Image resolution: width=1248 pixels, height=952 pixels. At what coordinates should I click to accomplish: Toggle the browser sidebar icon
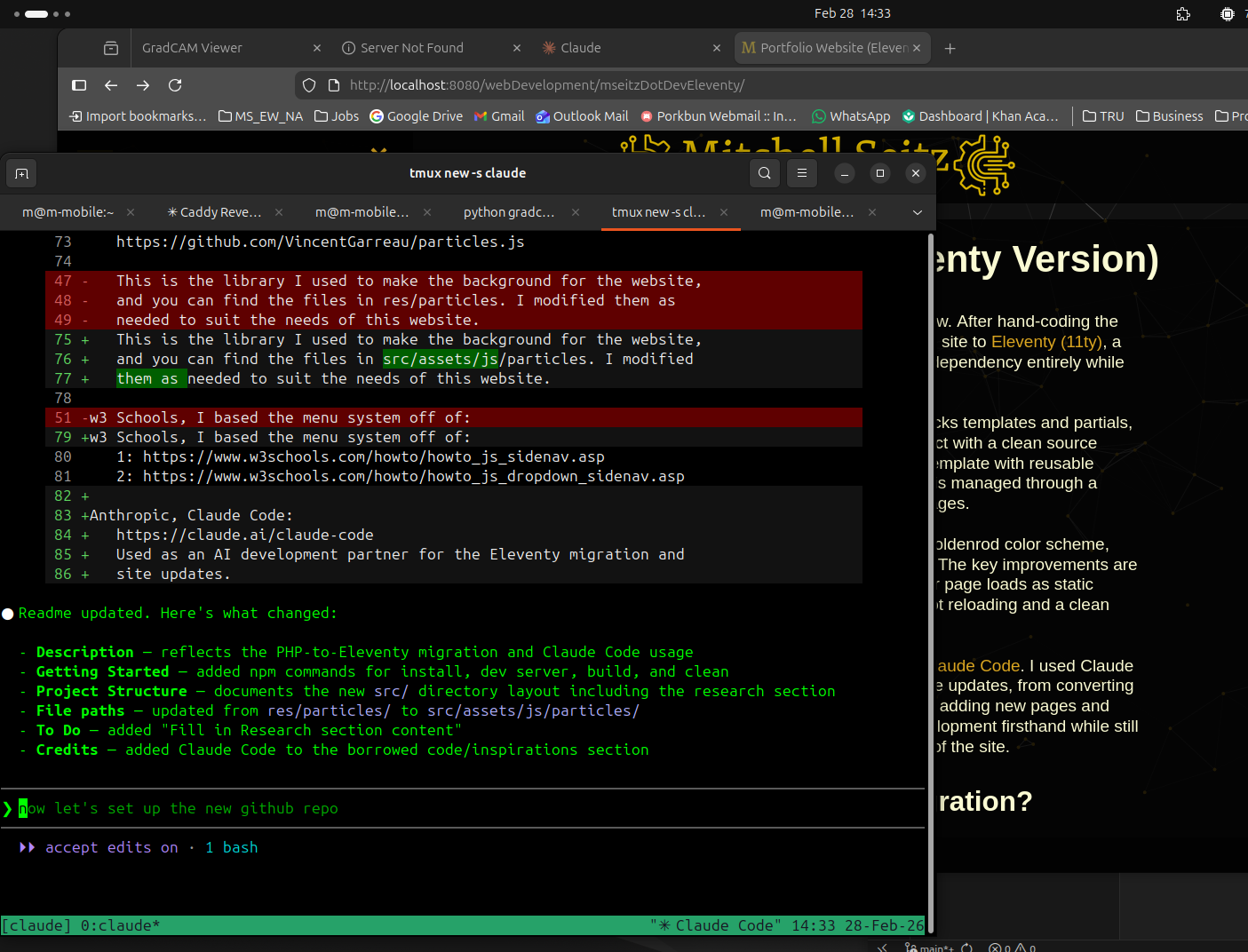tap(79, 84)
